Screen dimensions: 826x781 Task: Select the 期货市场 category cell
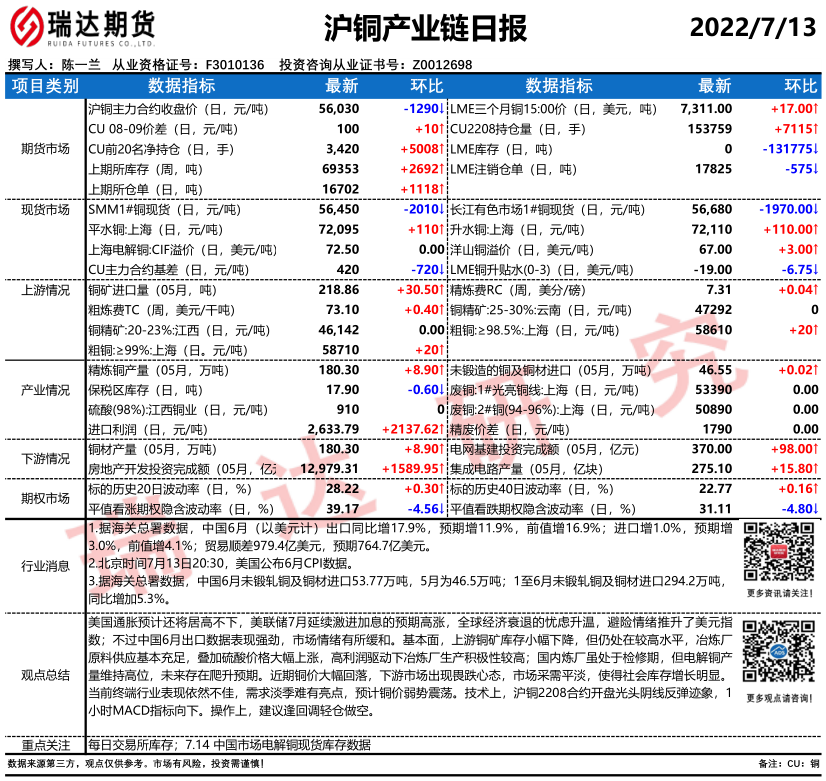(x=45, y=148)
